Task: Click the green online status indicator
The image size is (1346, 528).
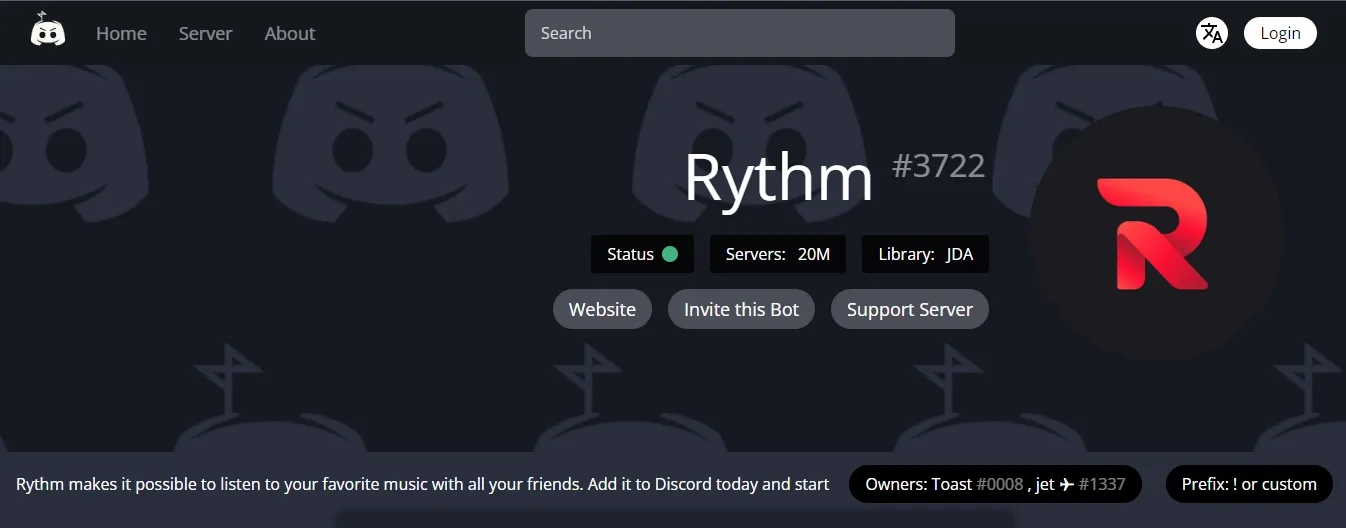Action: click(x=670, y=254)
